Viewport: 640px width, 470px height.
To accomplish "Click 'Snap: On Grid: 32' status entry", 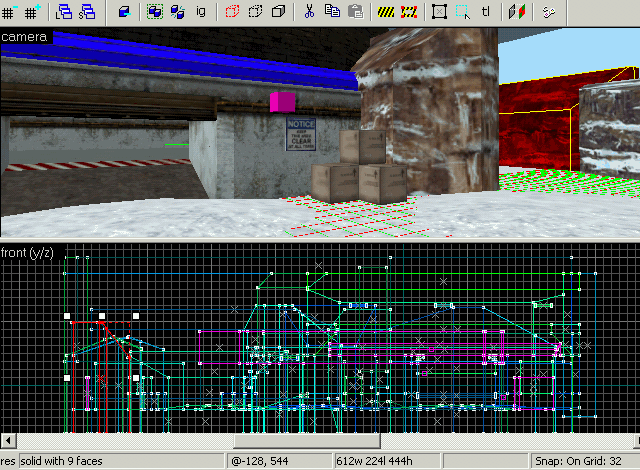I will point(578,461).
